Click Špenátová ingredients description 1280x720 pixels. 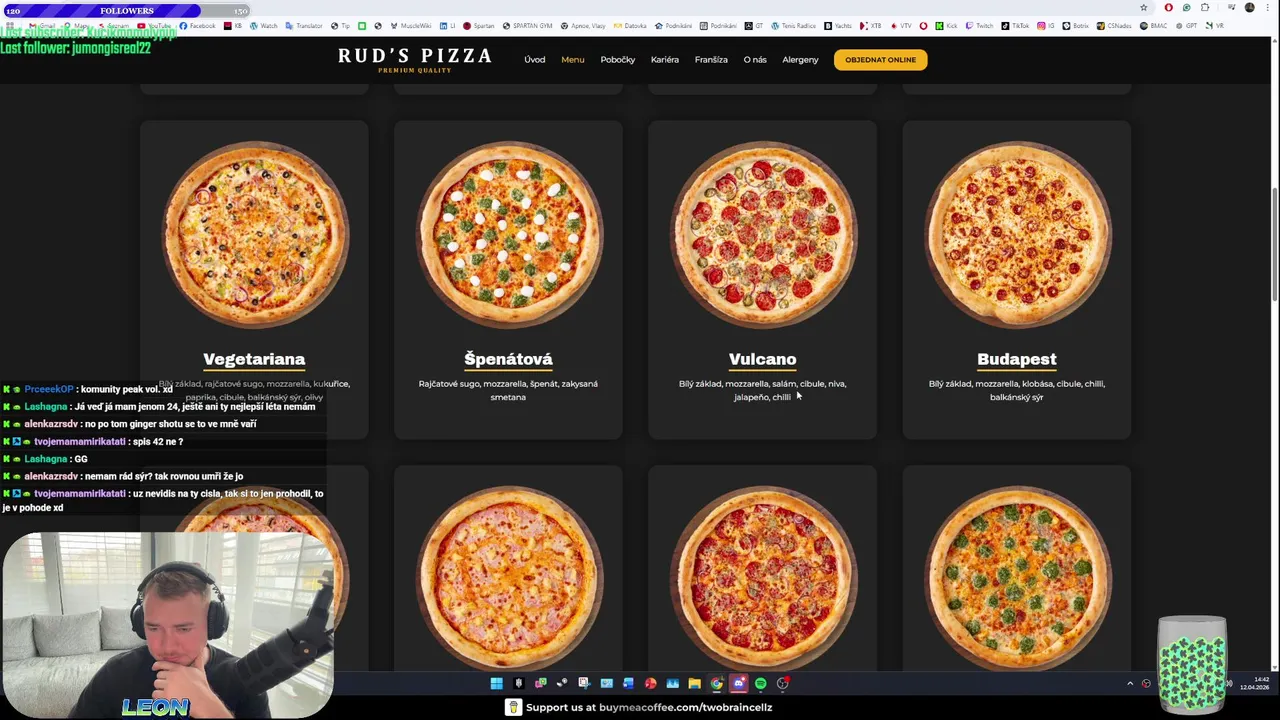click(508, 390)
